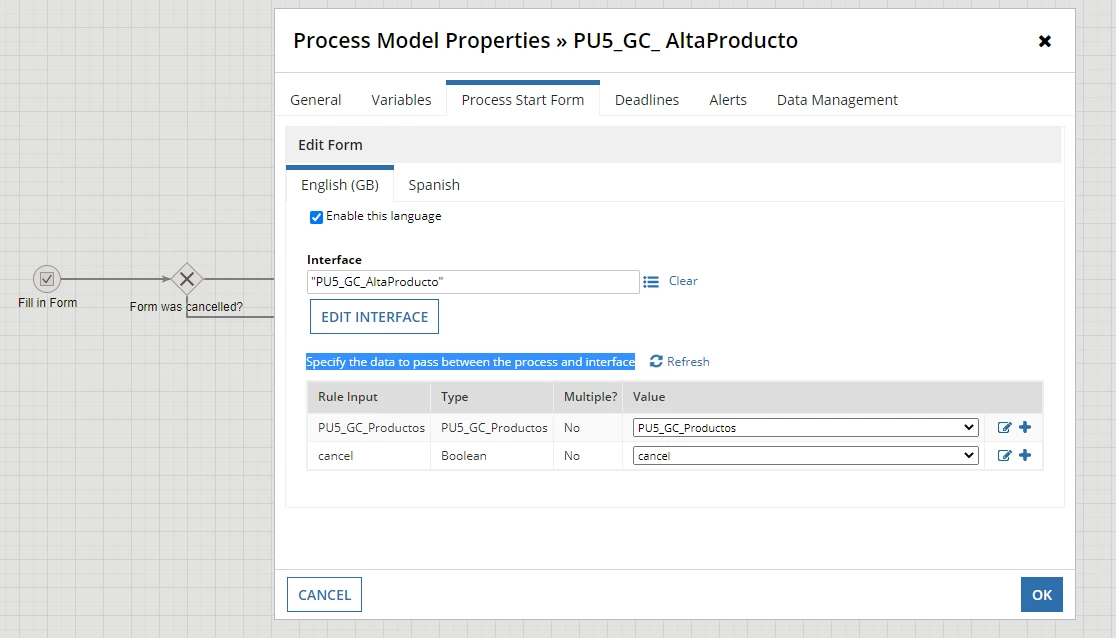Click the Refresh icon
Screen dimensions: 1116x638
[x=656, y=362]
